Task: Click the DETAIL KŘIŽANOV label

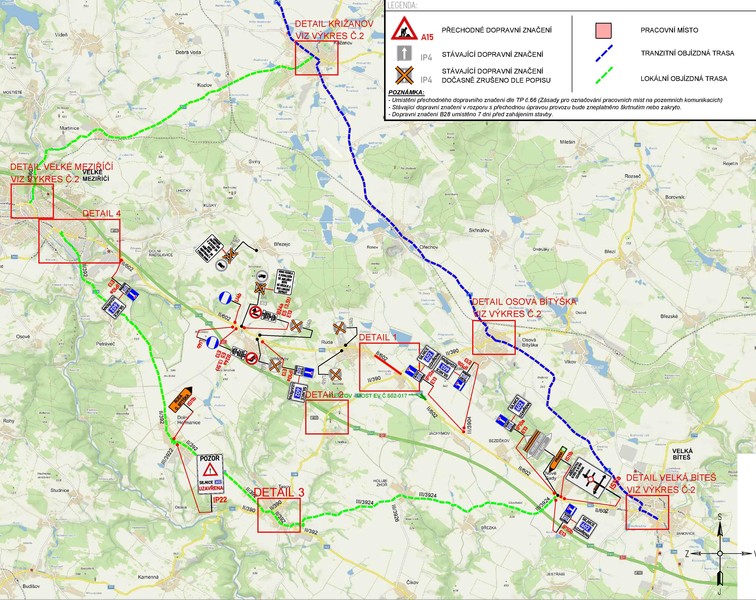Action: (x=335, y=22)
